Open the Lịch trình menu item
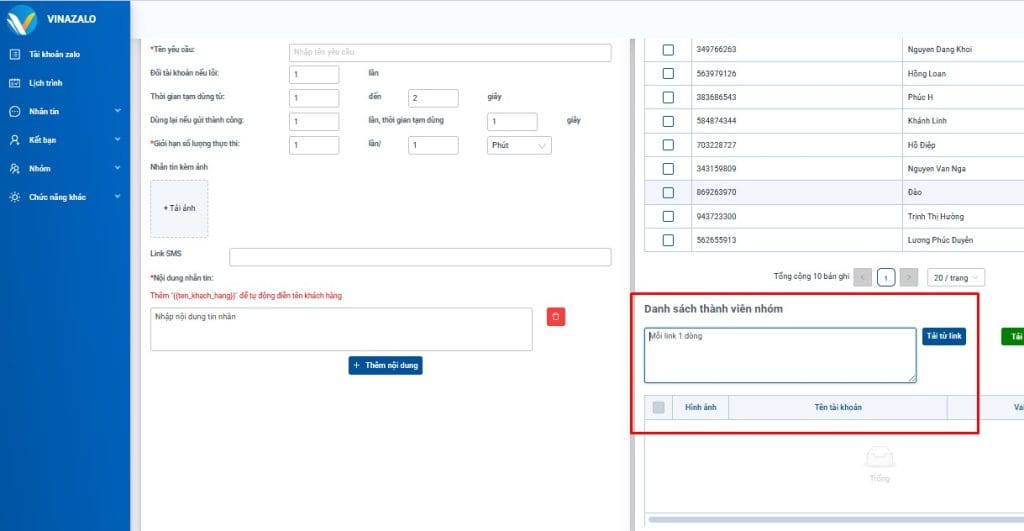 pos(46,83)
